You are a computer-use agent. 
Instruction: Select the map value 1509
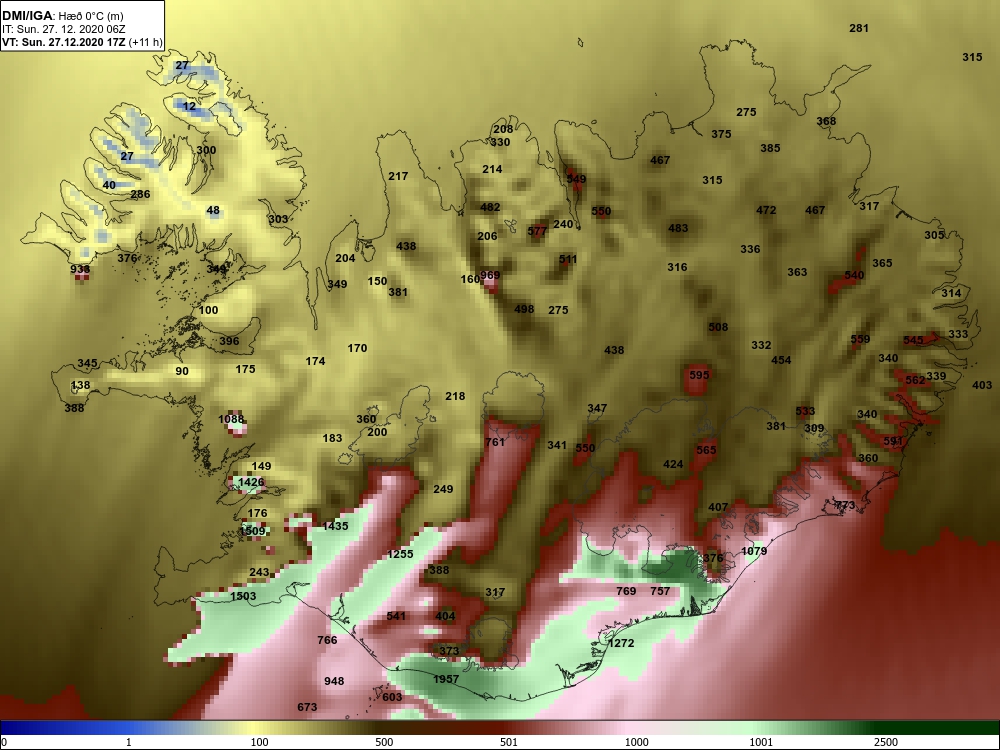coord(253,531)
